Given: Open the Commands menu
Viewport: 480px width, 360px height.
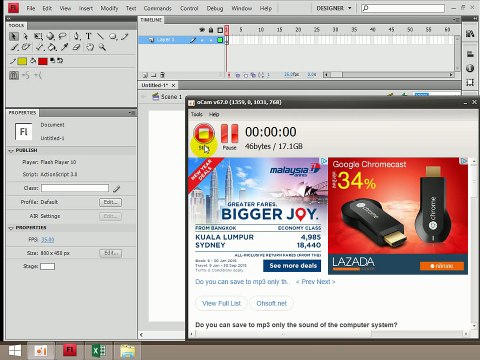Looking at the screenshot, I should click(x=157, y=8).
